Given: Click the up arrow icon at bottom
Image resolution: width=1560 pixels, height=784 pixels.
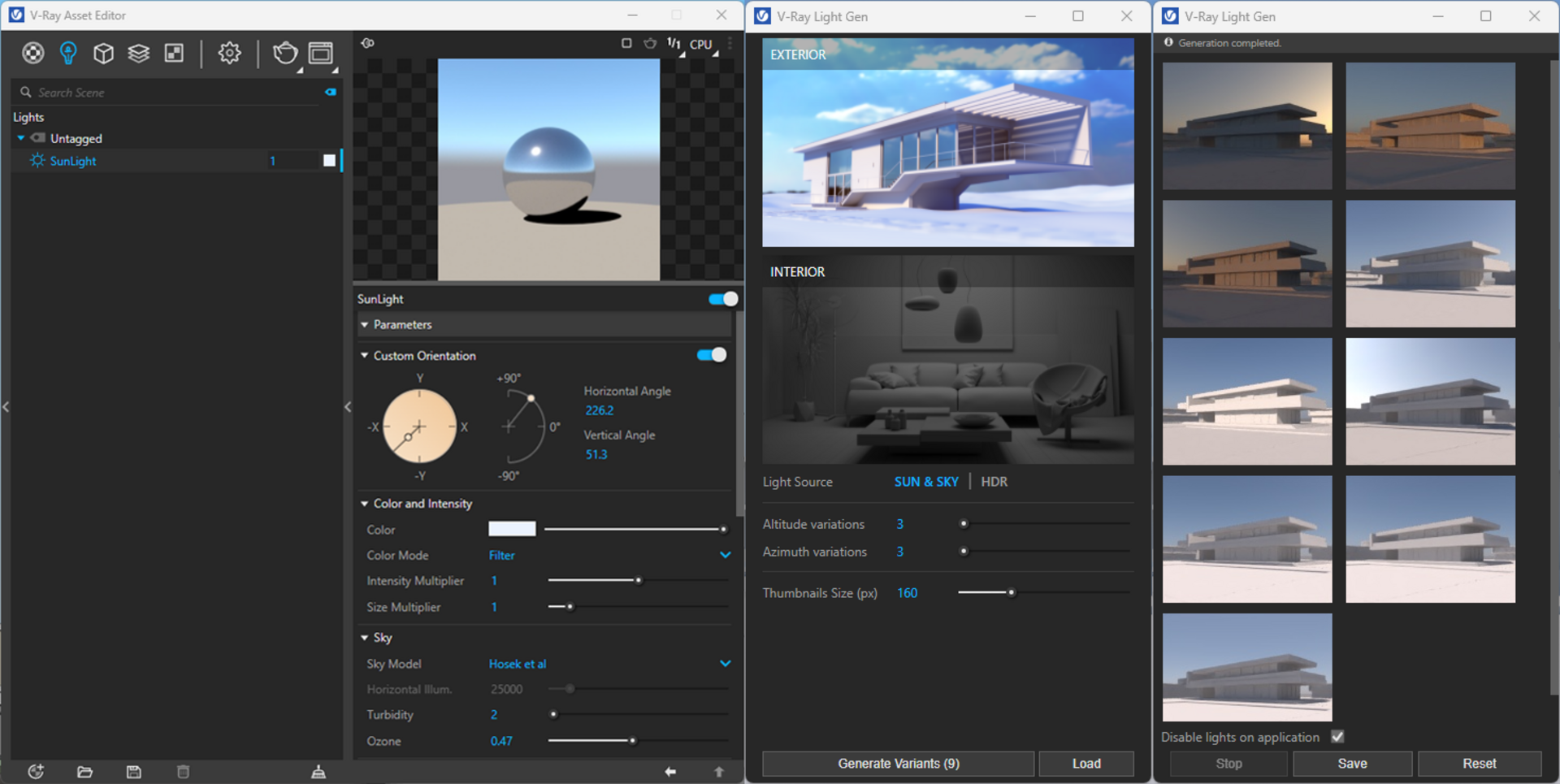Looking at the screenshot, I should pos(719,772).
